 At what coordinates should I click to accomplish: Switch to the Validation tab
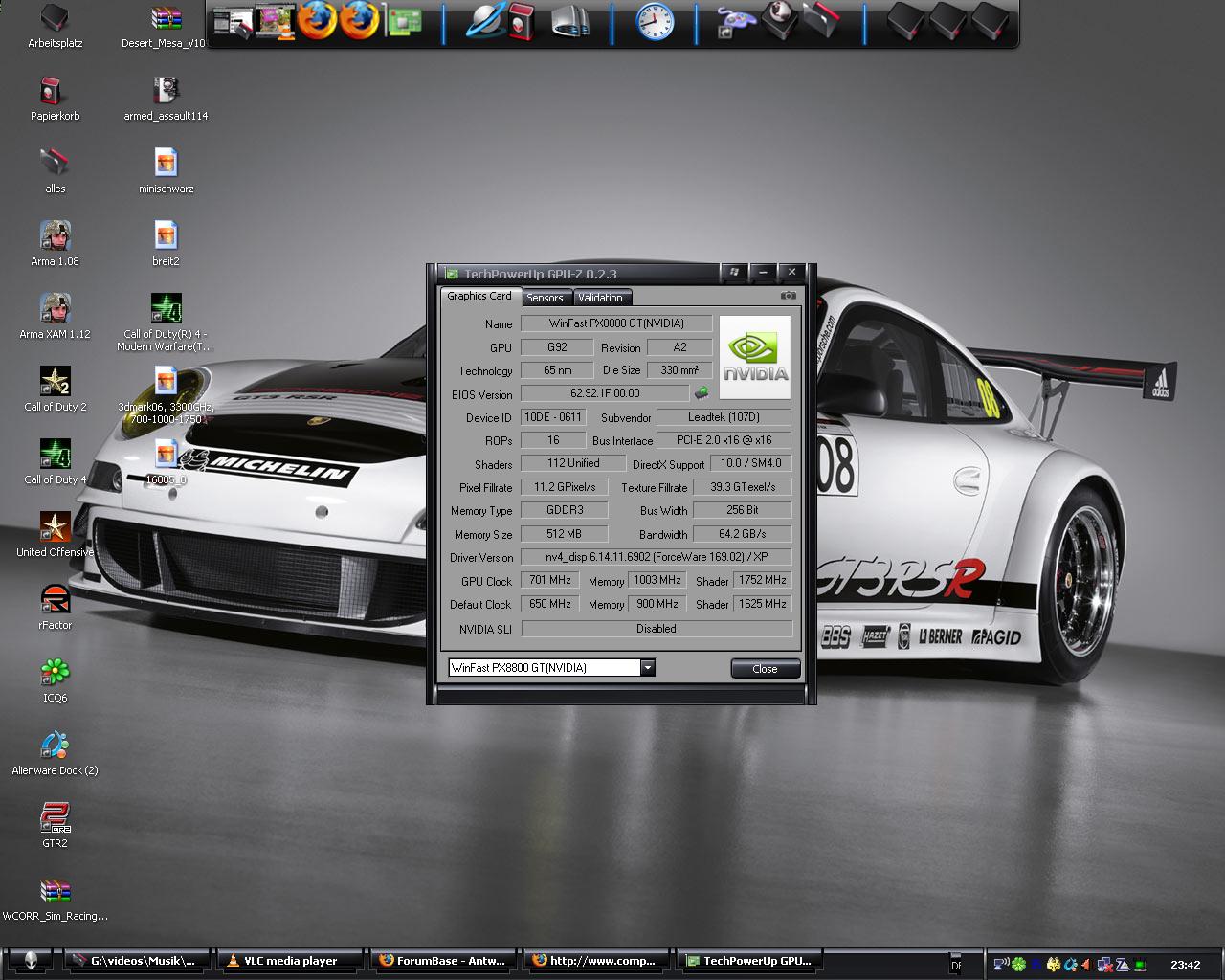point(600,298)
